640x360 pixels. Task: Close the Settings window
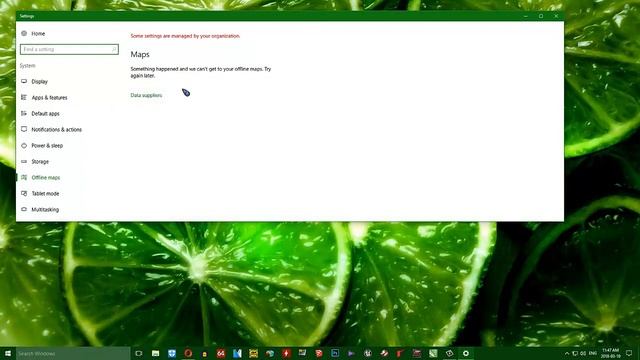(x=556, y=16)
